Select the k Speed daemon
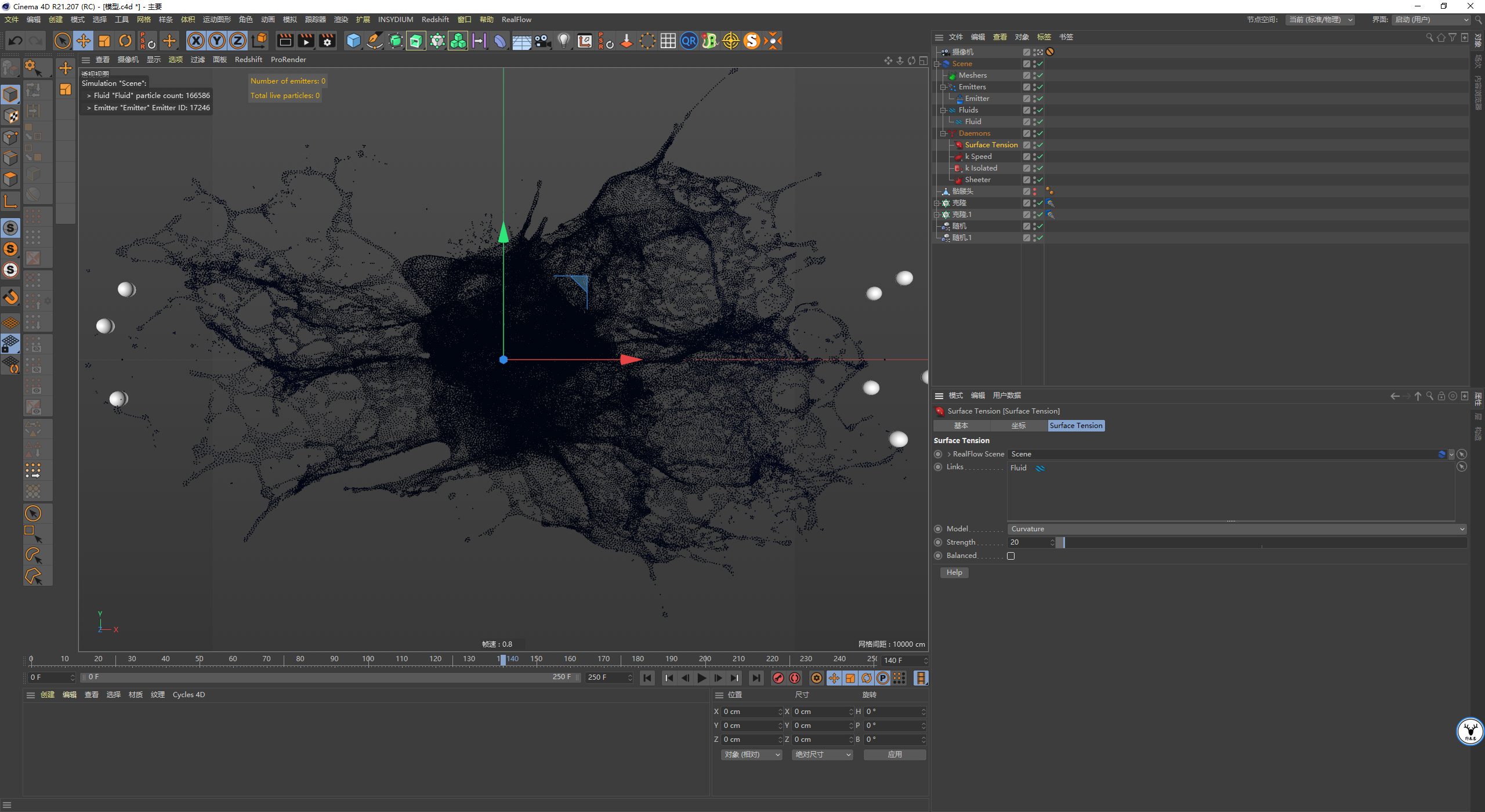 979,157
